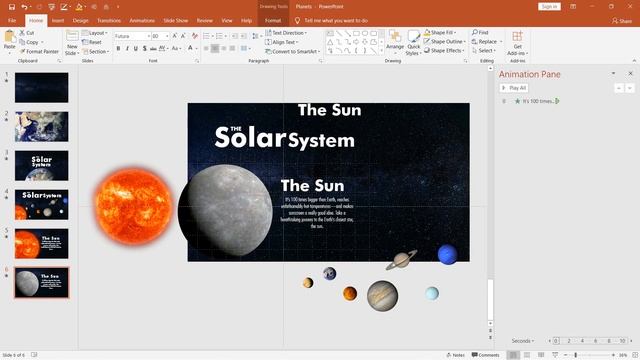The width and height of the screenshot is (640, 360).
Task: Justify the text
Action: [x=232, y=49]
